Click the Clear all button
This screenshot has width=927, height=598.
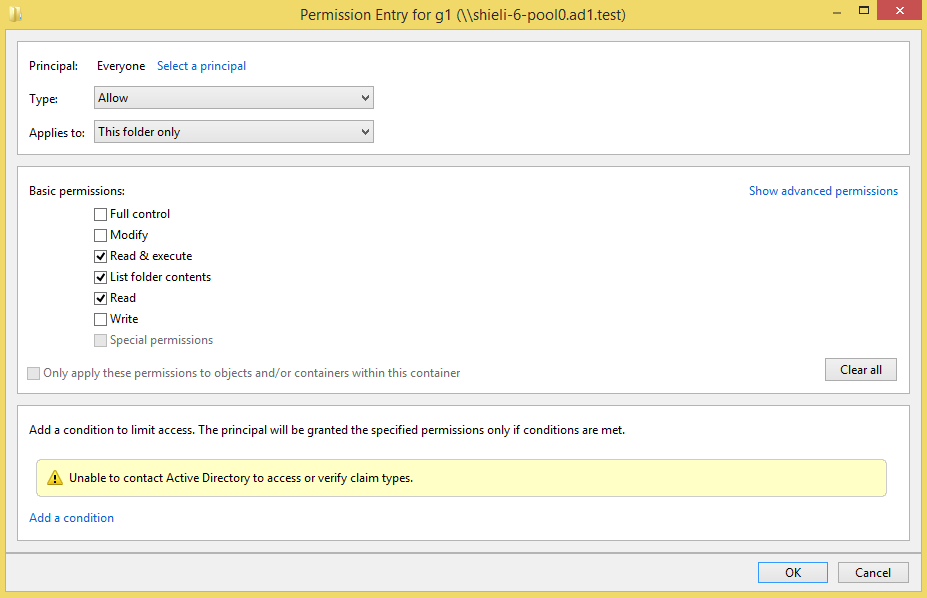point(861,369)
